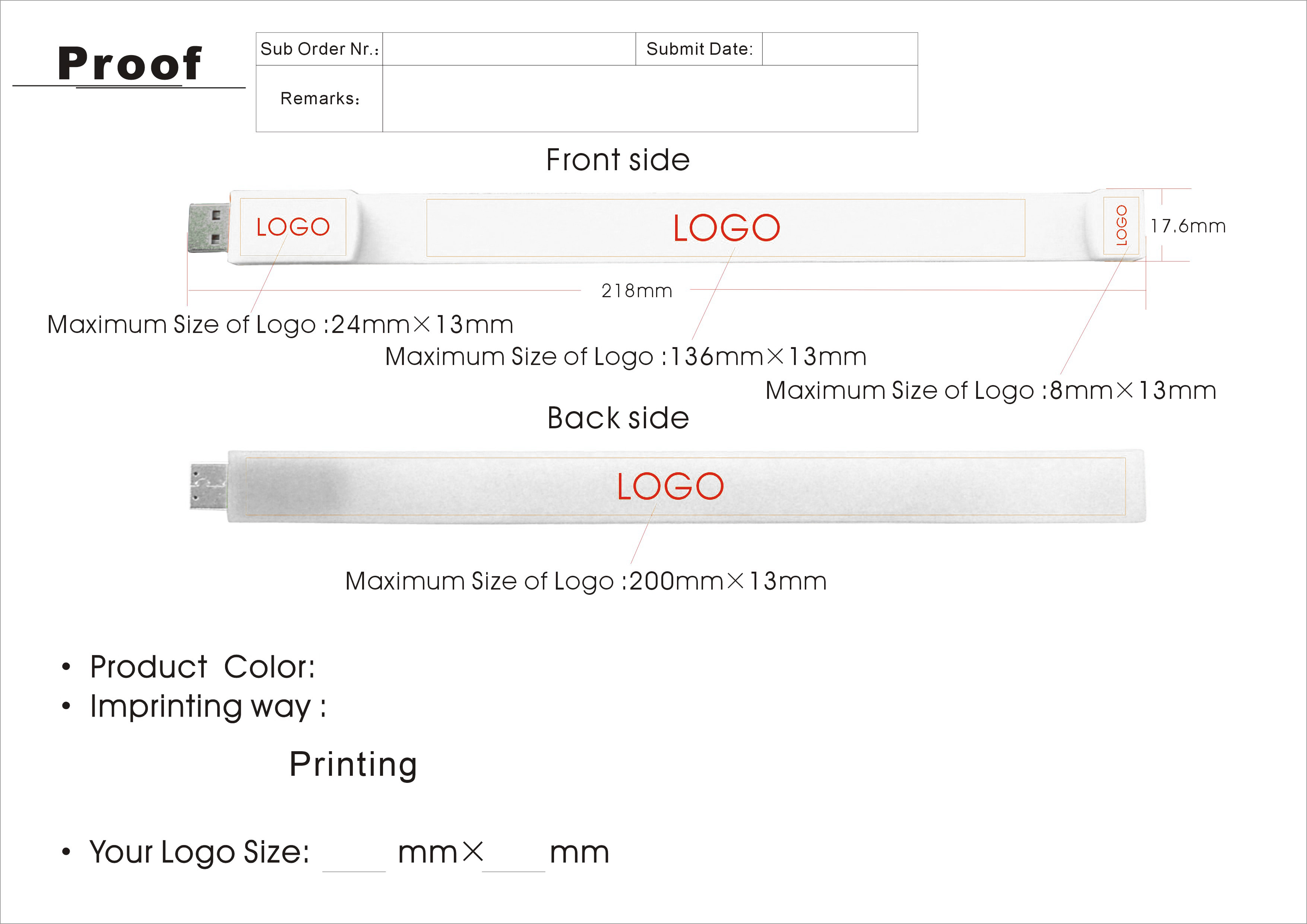Click the 200mm×13mm maximum logo size text
The width and height of the screenshot is (1307, 924).
click(586, 581)
